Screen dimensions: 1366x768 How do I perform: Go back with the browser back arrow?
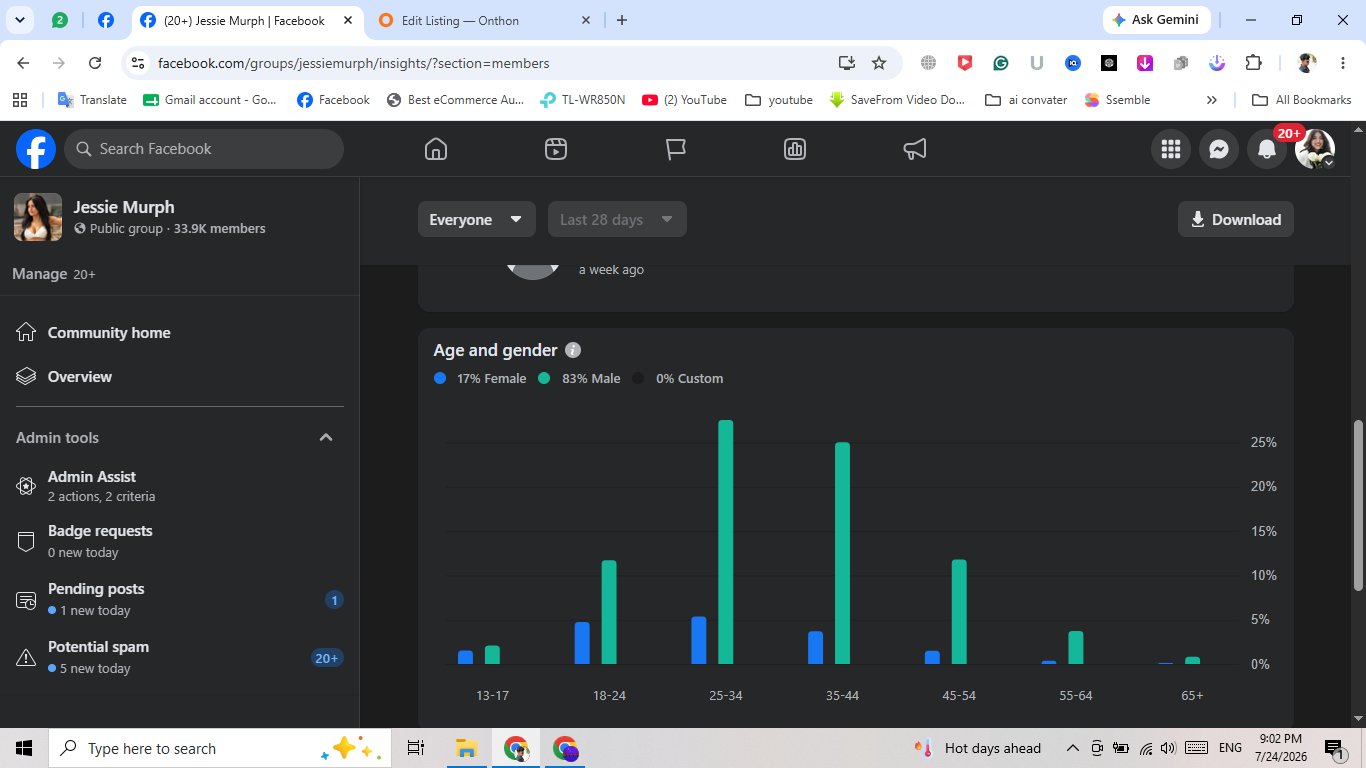coord(23,63)
